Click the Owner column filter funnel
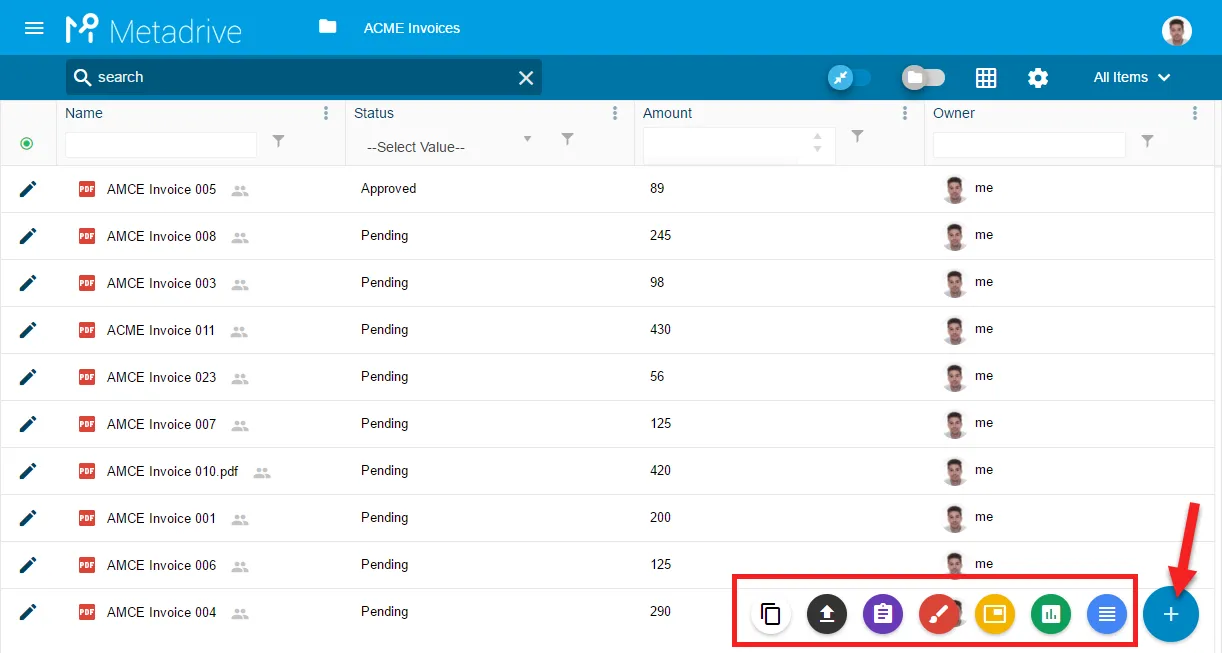1222x653 pixels. (1148, 141)
